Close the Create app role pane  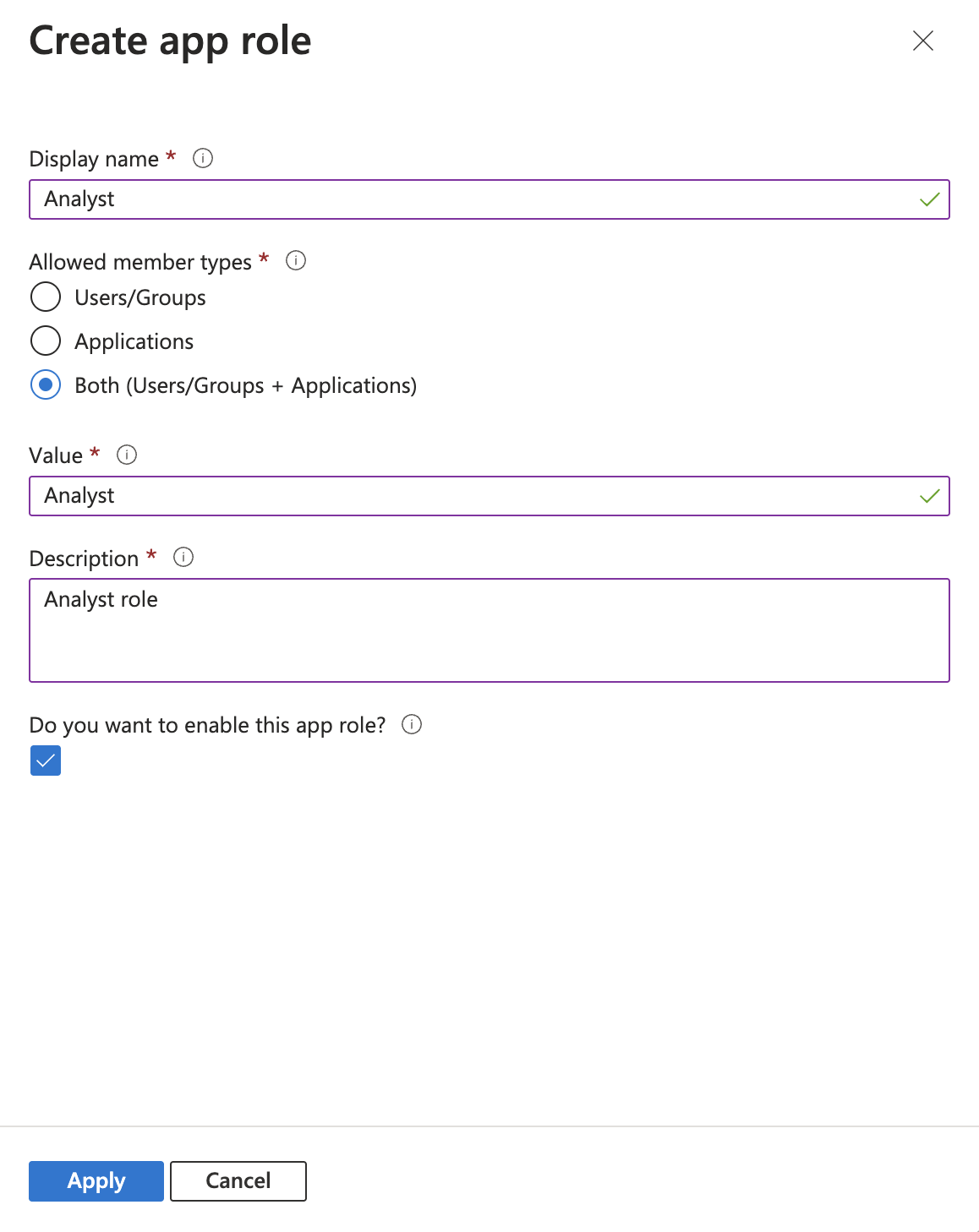tap(922, 41)
